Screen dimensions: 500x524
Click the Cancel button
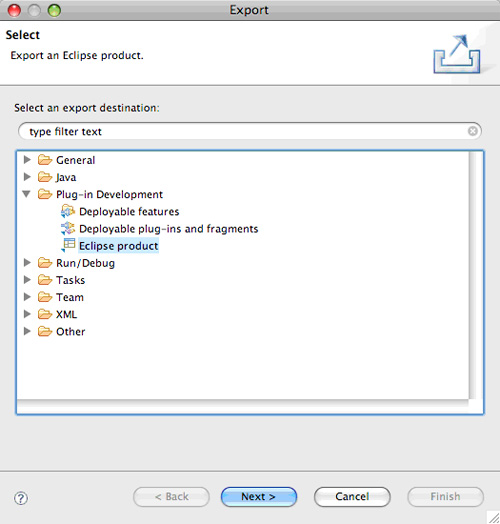pyautogui.click(x=352, y=497)
